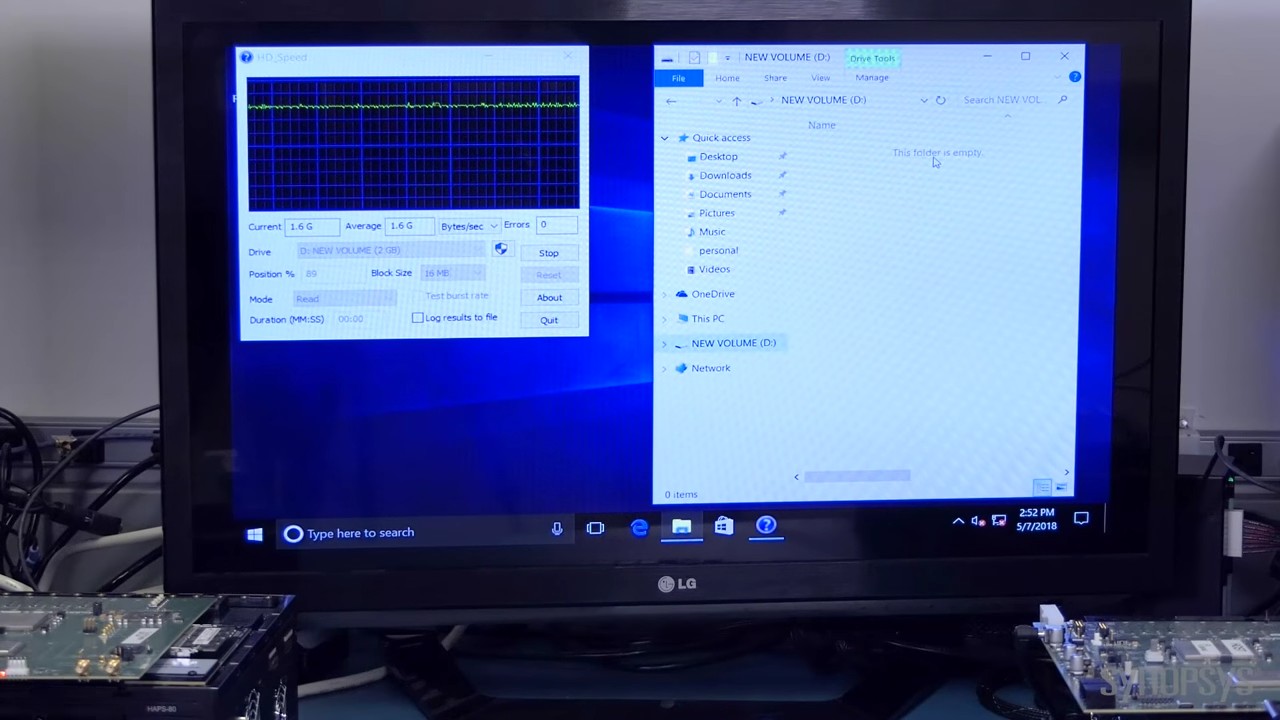
Task: Collapse the Quick access tree node
Action: click(664, 138)
